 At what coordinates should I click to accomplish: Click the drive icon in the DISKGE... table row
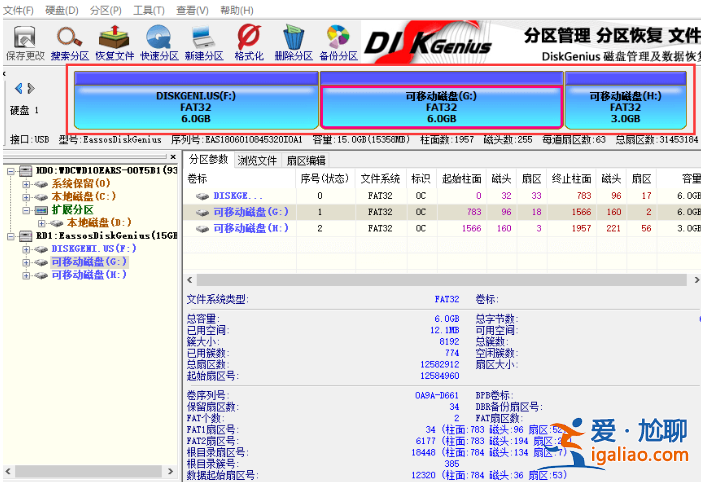tap(203, 196)
